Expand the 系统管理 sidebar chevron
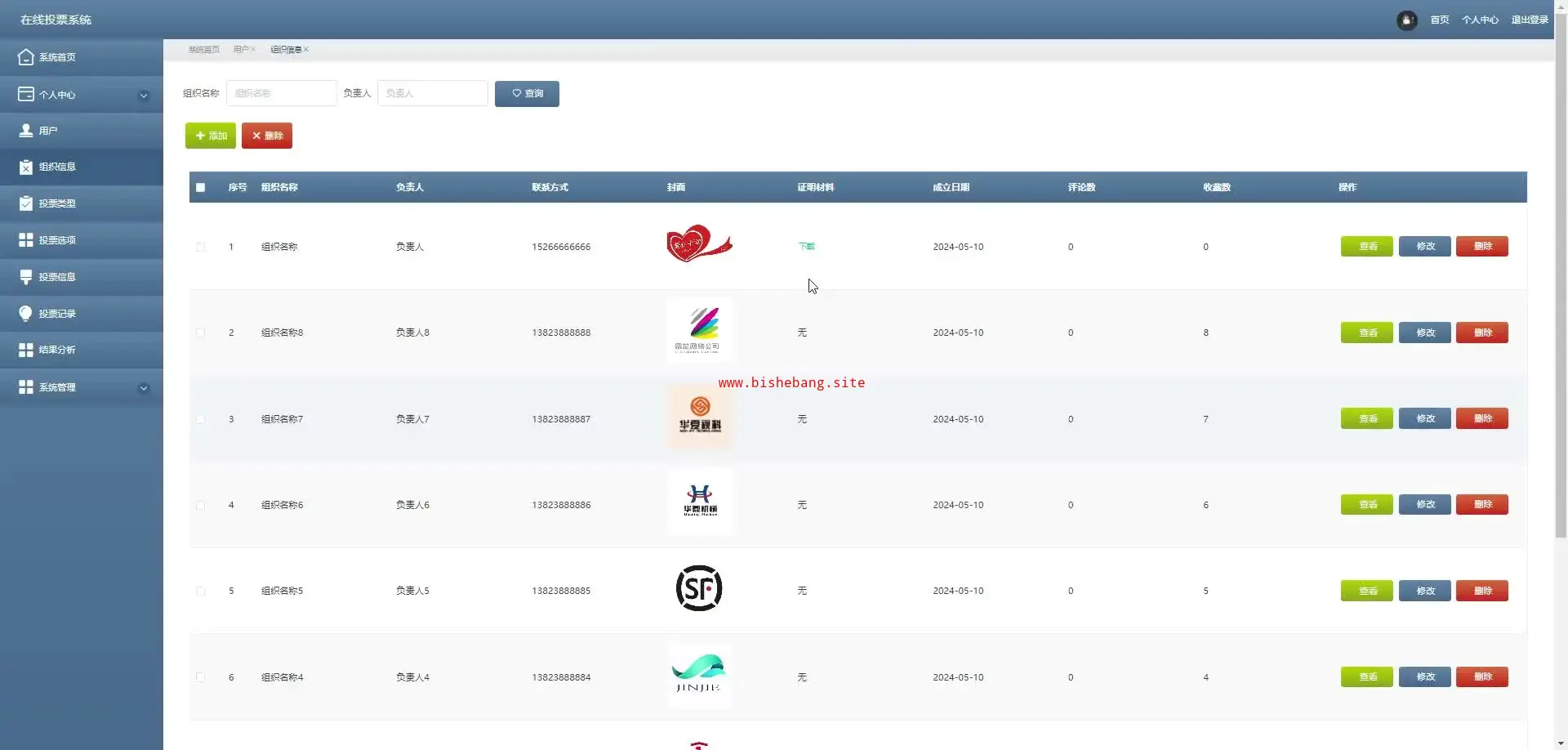The height and width of the screenshot is (750, 1568). click(x=144, y=388)
